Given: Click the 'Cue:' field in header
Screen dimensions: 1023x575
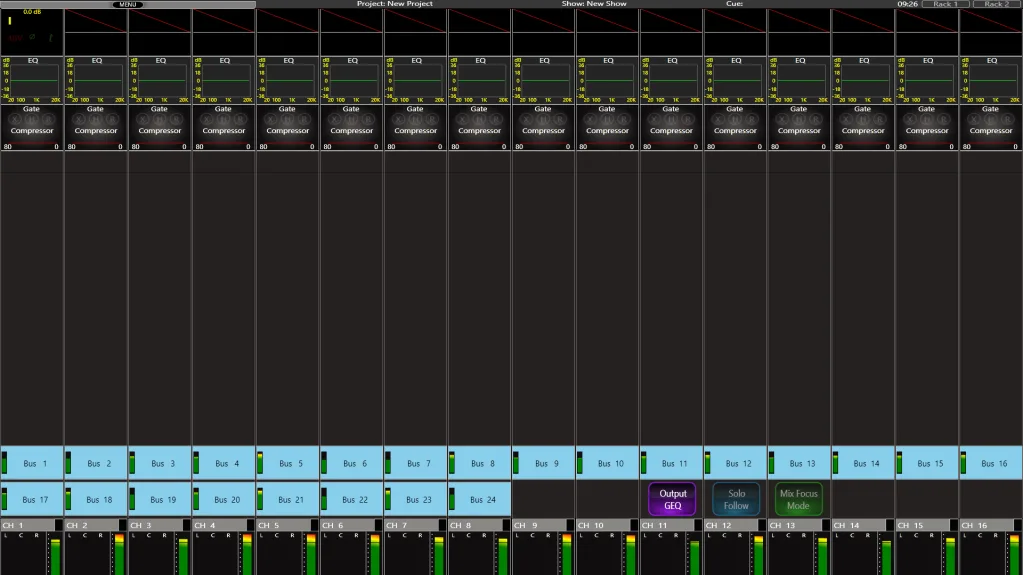Looking at the screenshot, I should (734, 4).
